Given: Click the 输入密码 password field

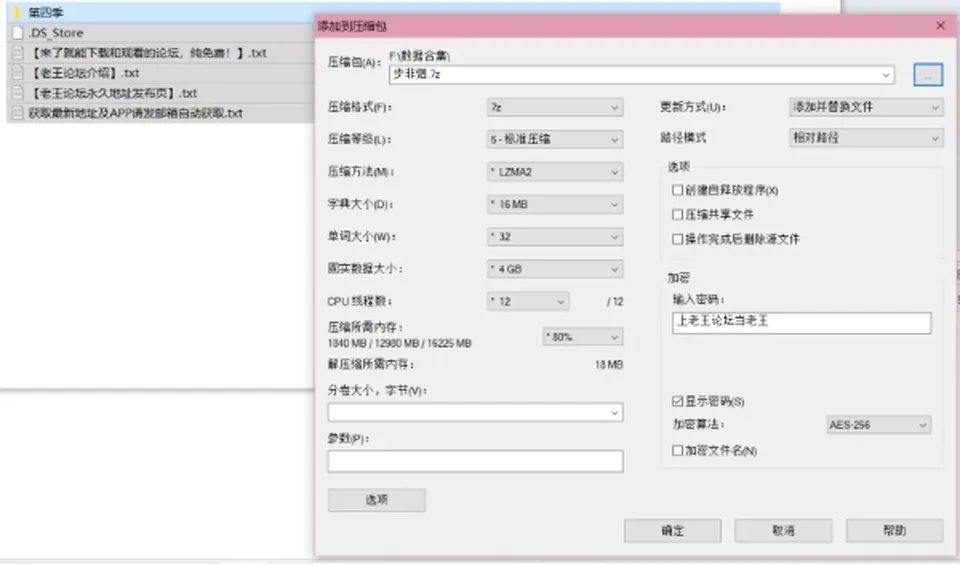Looking at the screenshot, I should click(x=801, y=323).
